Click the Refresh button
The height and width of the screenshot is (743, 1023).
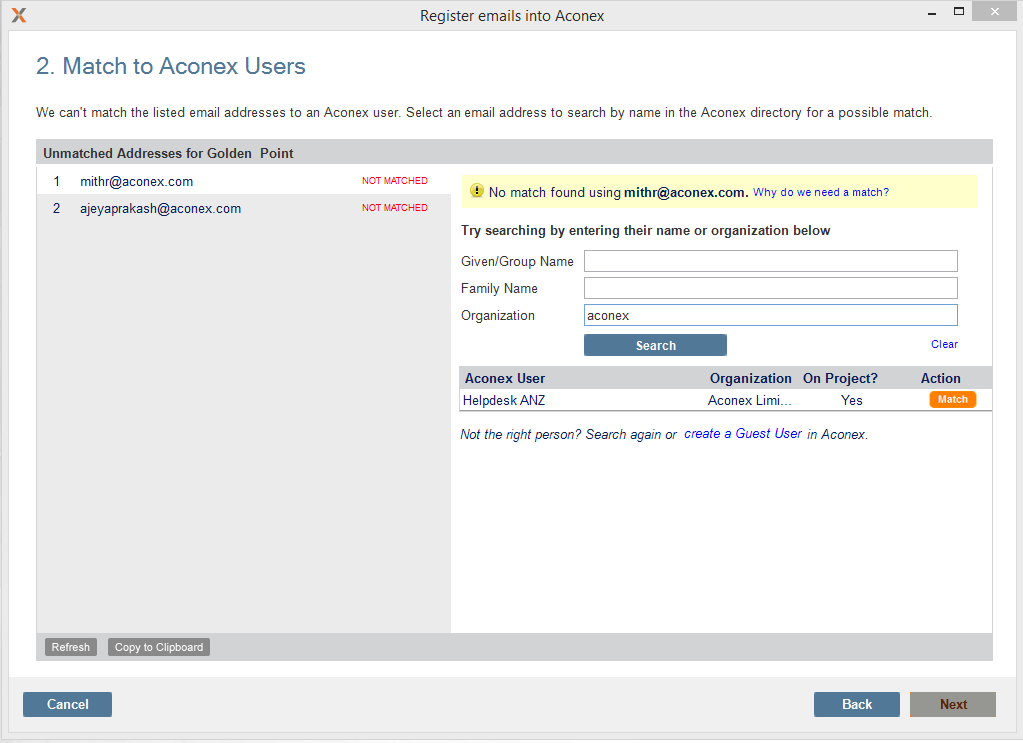pos(70,647)
